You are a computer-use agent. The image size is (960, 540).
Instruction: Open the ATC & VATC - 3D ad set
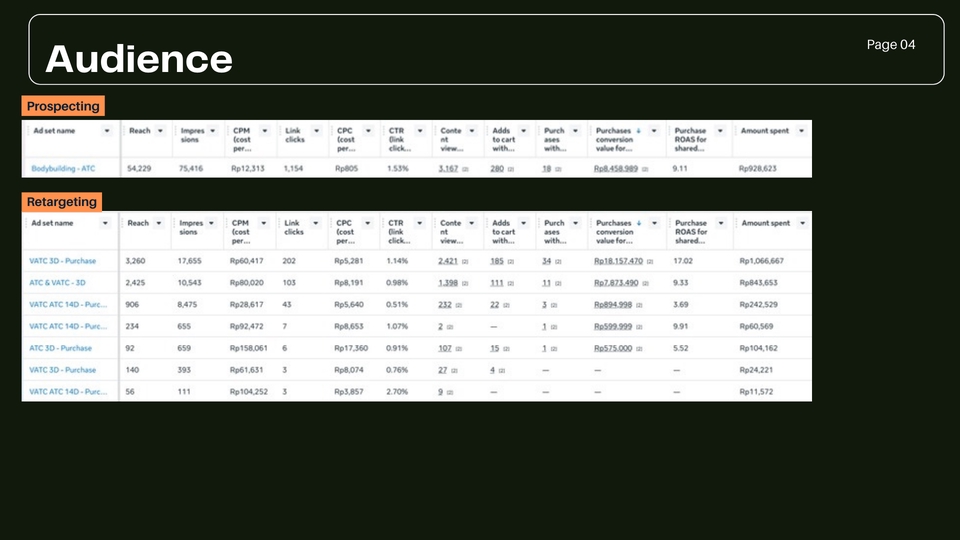(58, 283)
